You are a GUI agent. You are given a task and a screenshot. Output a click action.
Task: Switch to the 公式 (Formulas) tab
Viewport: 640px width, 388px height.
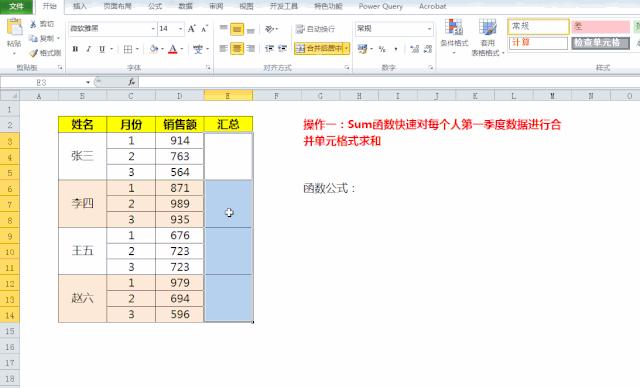click(155, 6)
